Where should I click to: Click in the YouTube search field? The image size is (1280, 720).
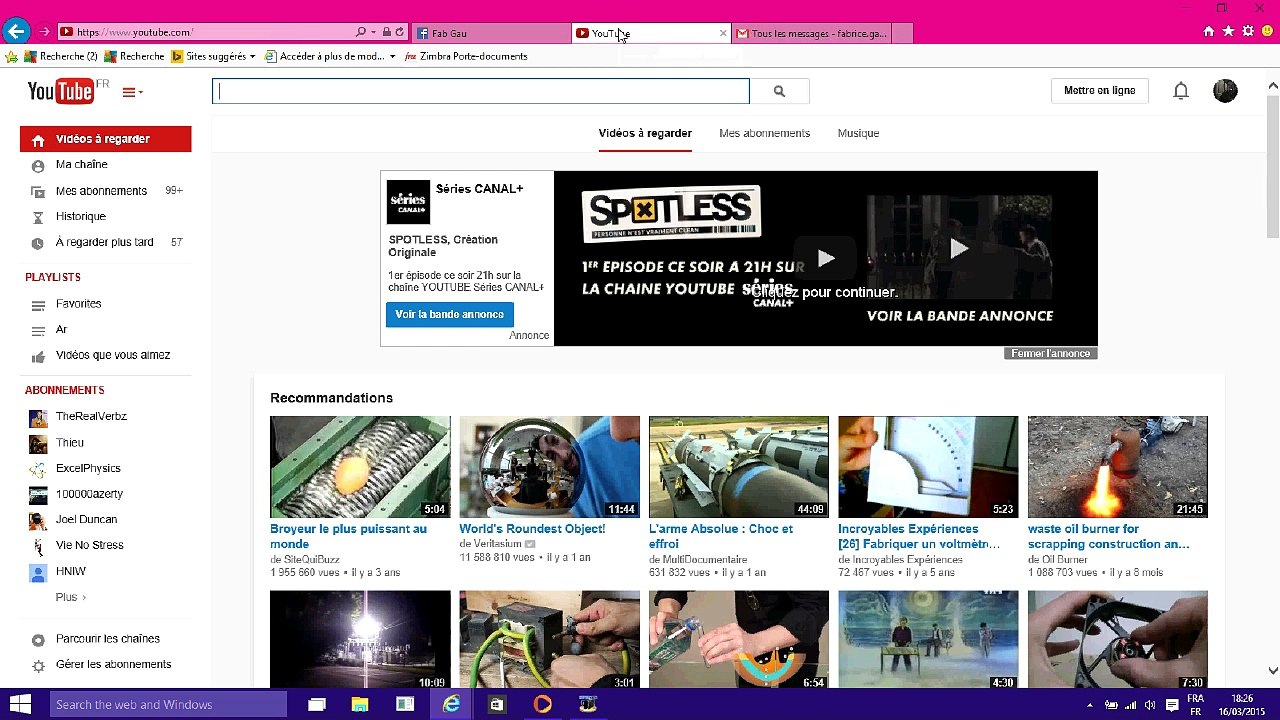pos(480,91)
